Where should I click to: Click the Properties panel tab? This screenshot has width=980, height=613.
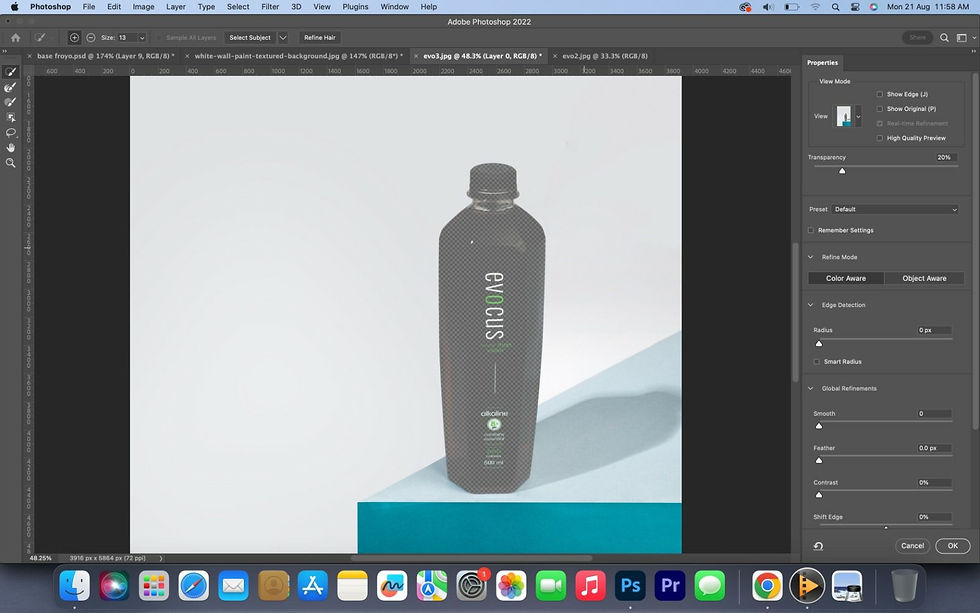tap(822, 62)
